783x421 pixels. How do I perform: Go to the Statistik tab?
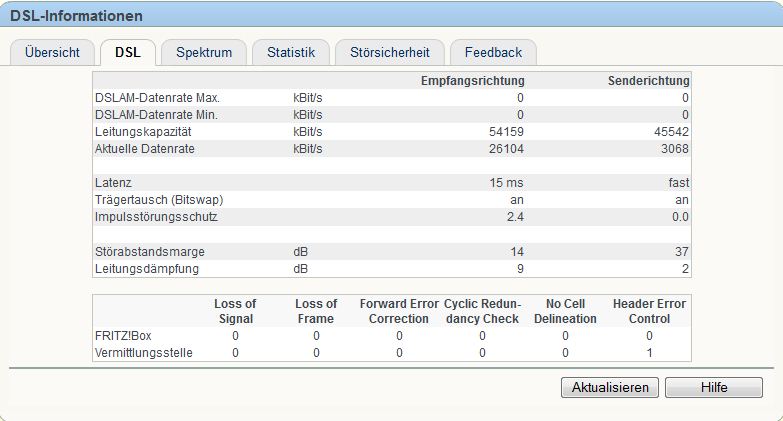(290, 52)
